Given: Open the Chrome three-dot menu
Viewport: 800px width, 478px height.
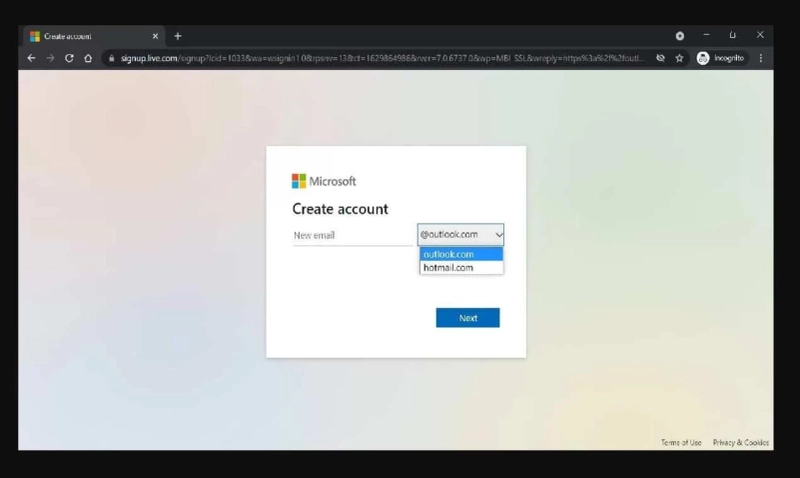Looking at the screenshot, I should (761, 58).
